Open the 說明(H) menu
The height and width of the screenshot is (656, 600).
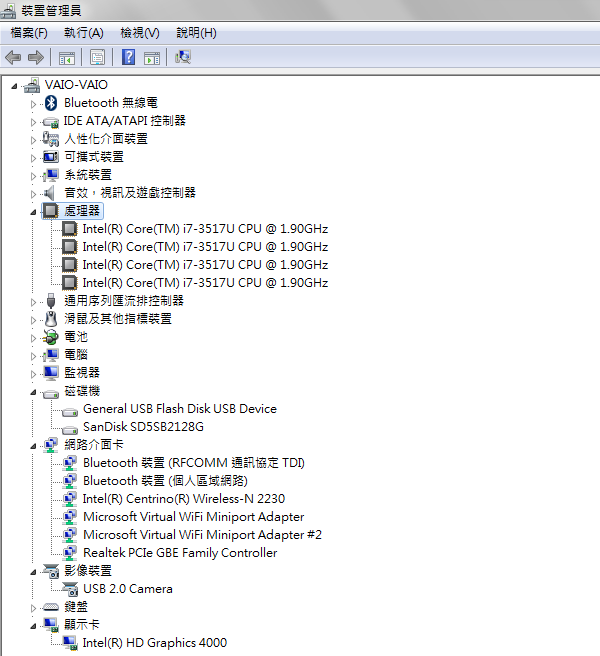(196, 33)
